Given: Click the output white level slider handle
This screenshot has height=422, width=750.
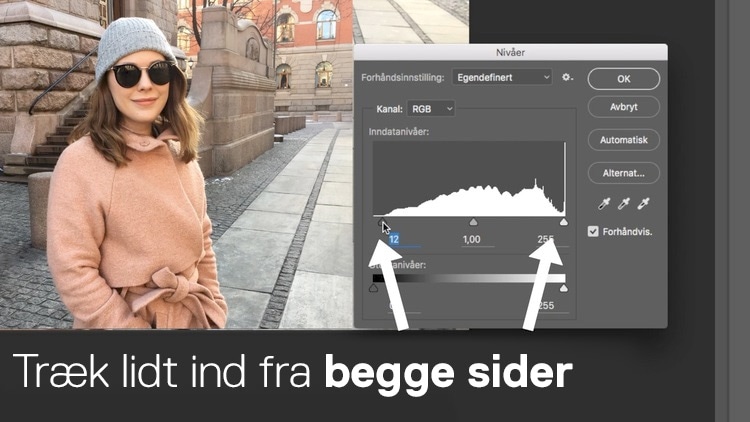Looking at the screenshot, I should tap(563, 288).
